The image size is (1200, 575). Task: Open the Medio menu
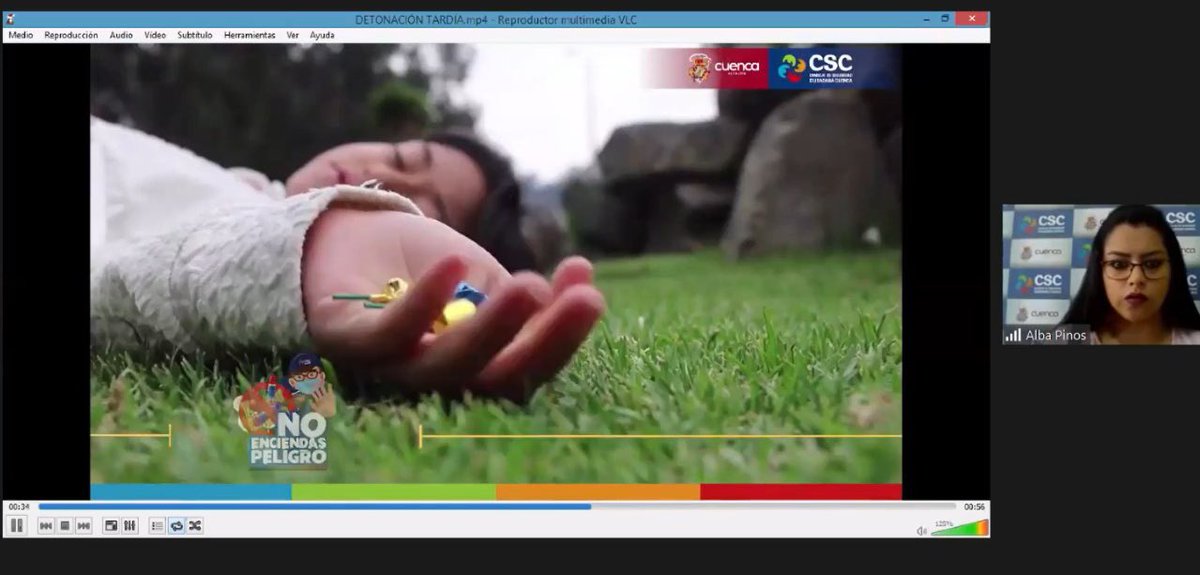(x=20, y=35)
